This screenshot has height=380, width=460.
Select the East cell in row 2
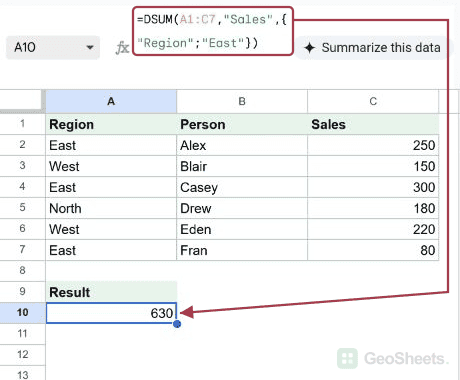coord(111,145)
